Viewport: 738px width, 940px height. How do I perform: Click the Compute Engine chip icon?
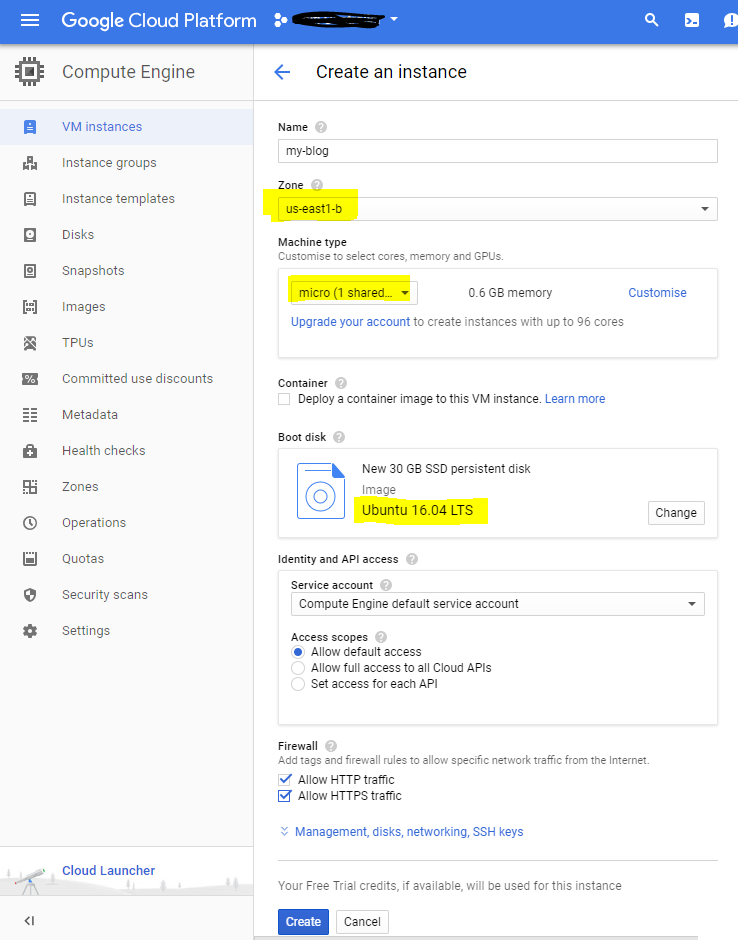[x=29, y=72]
